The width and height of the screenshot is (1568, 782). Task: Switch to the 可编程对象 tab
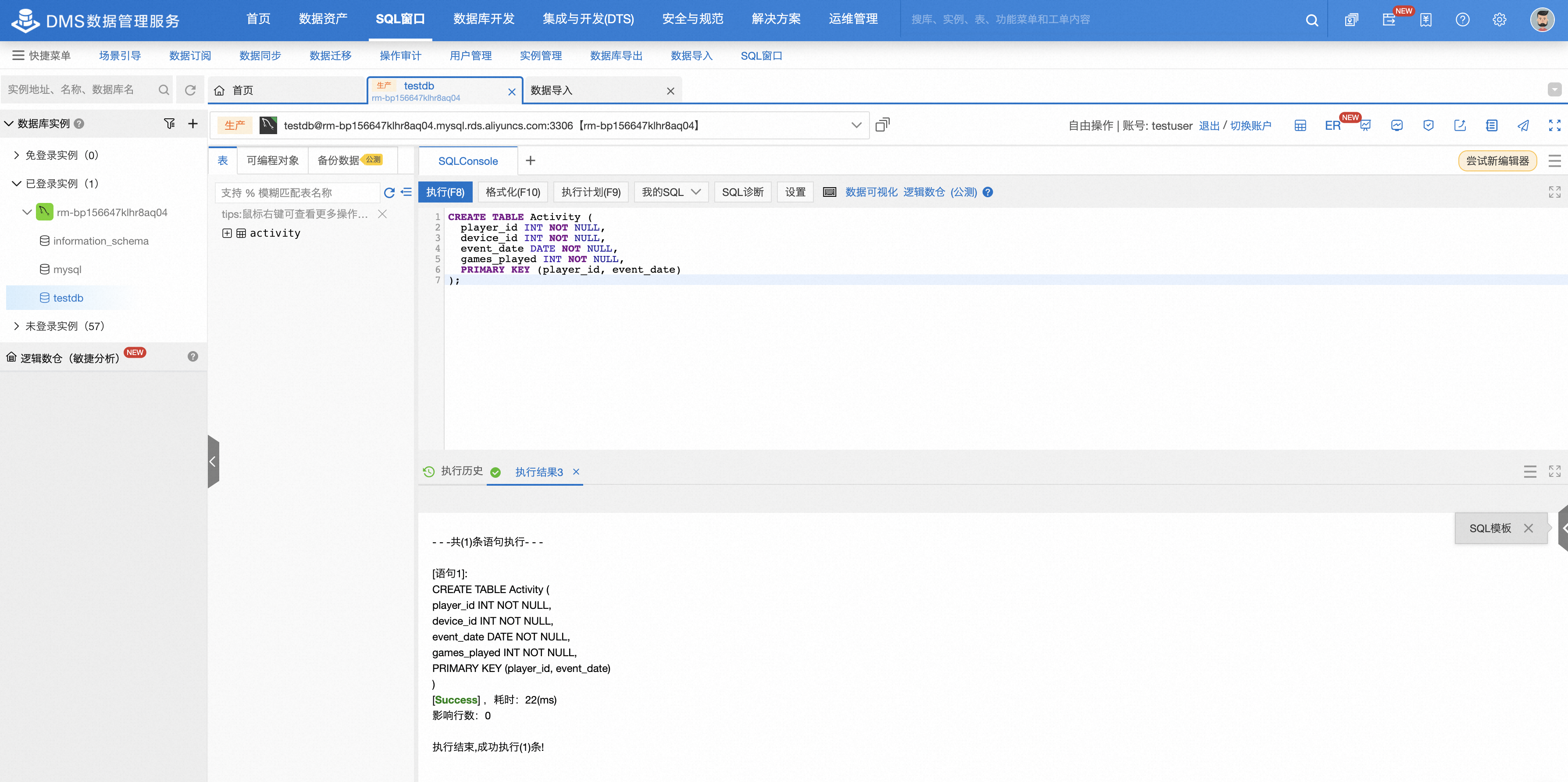point(273,161)
